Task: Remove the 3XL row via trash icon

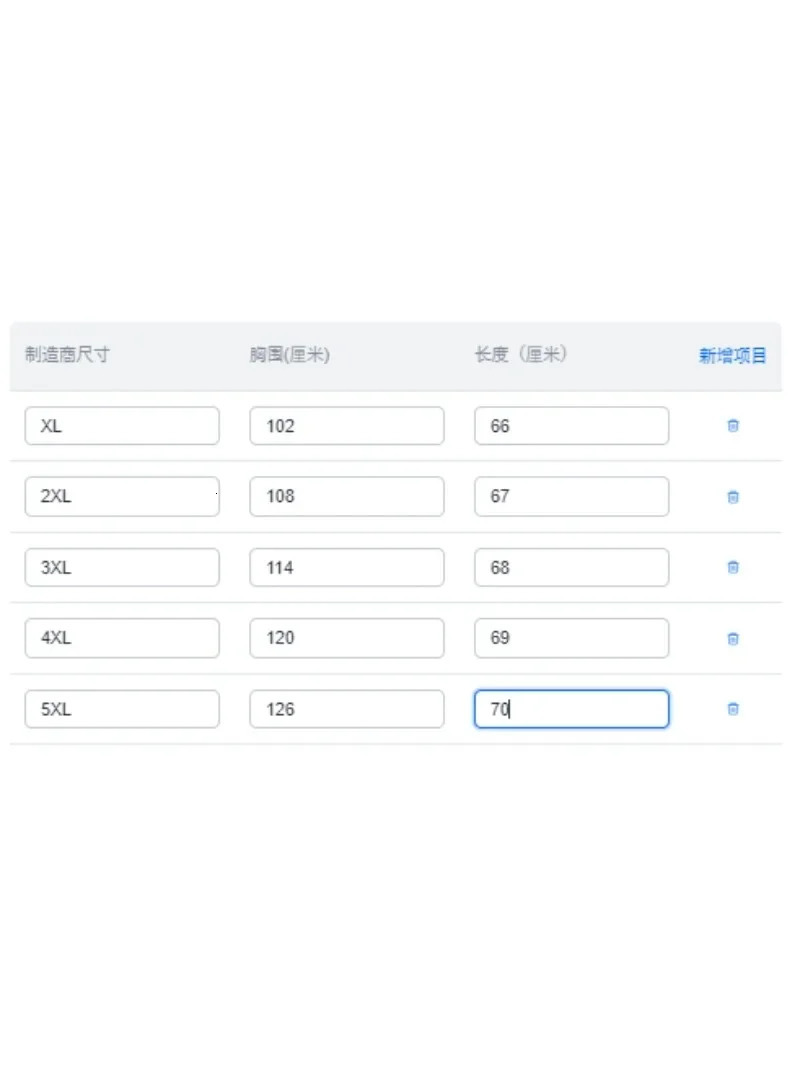Action: point(732,567)
